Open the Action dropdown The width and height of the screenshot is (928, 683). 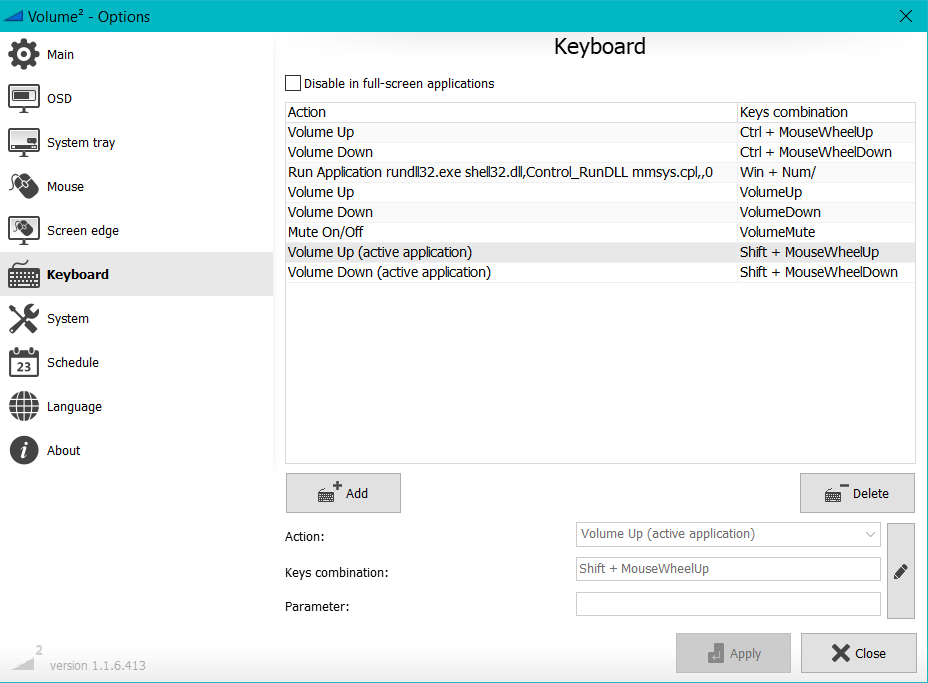[x=727, y=534]
